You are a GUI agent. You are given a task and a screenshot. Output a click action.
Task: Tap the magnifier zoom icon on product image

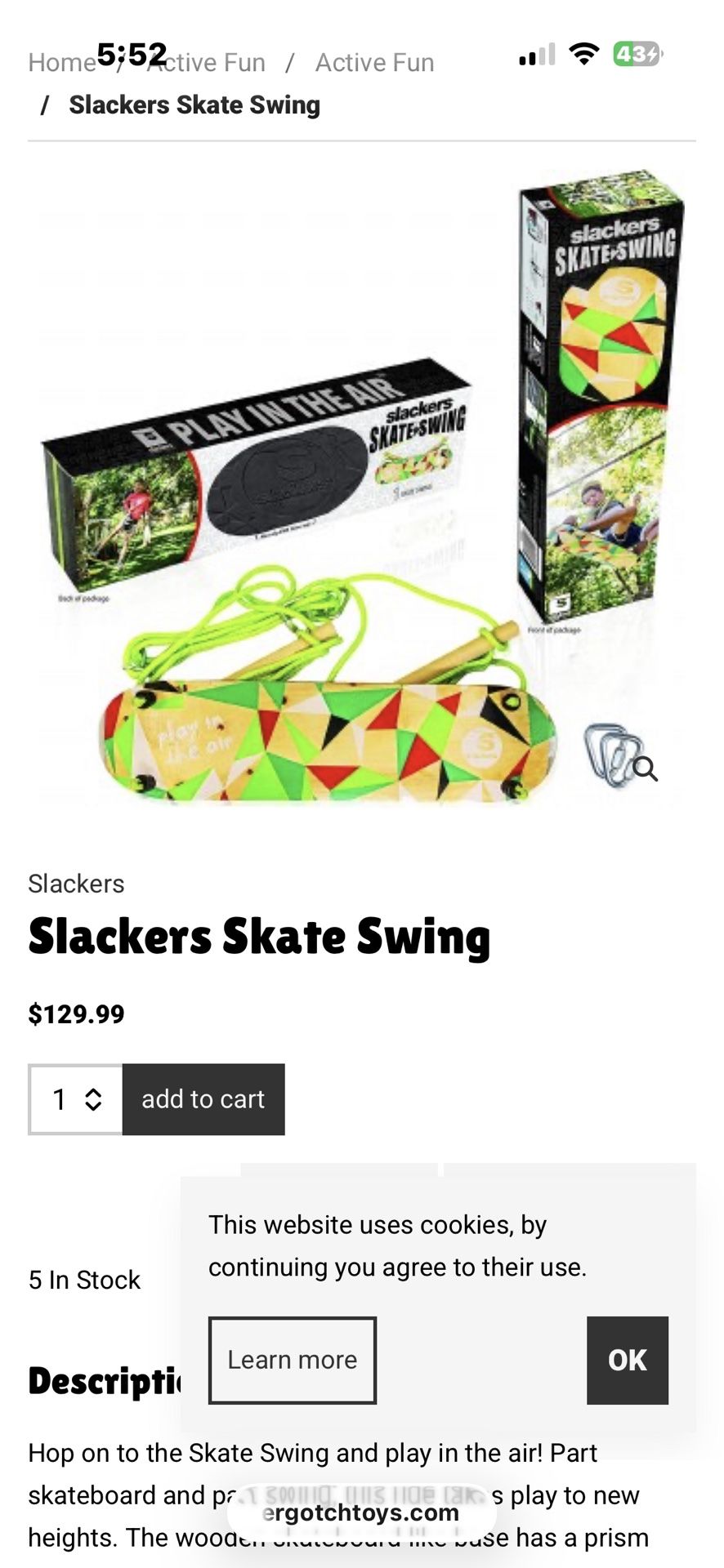pyautogui.click(x=646, y=768)
